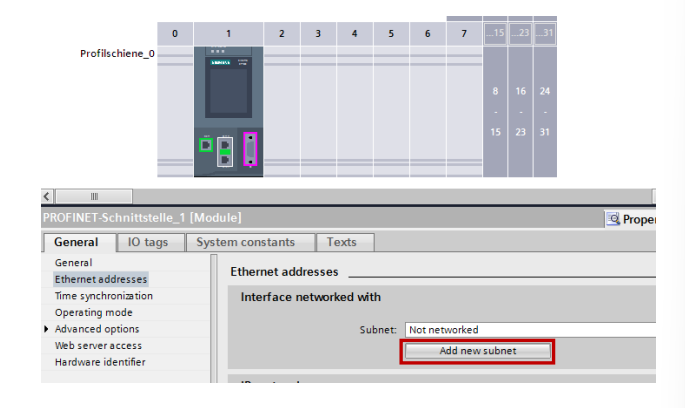The height and width of the screenshot is (408, 685).
Task: Expand the Advanced options tree node
Action: pyautogui.click(x=47, y=329)
